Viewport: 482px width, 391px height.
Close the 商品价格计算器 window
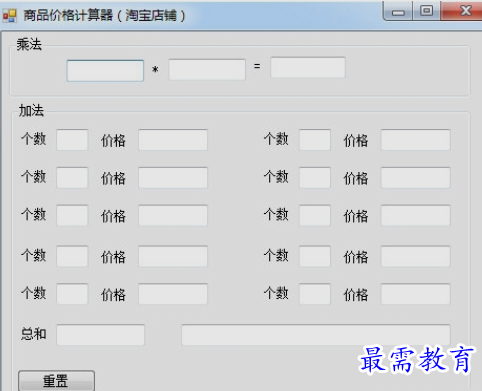tap(463, 11)
